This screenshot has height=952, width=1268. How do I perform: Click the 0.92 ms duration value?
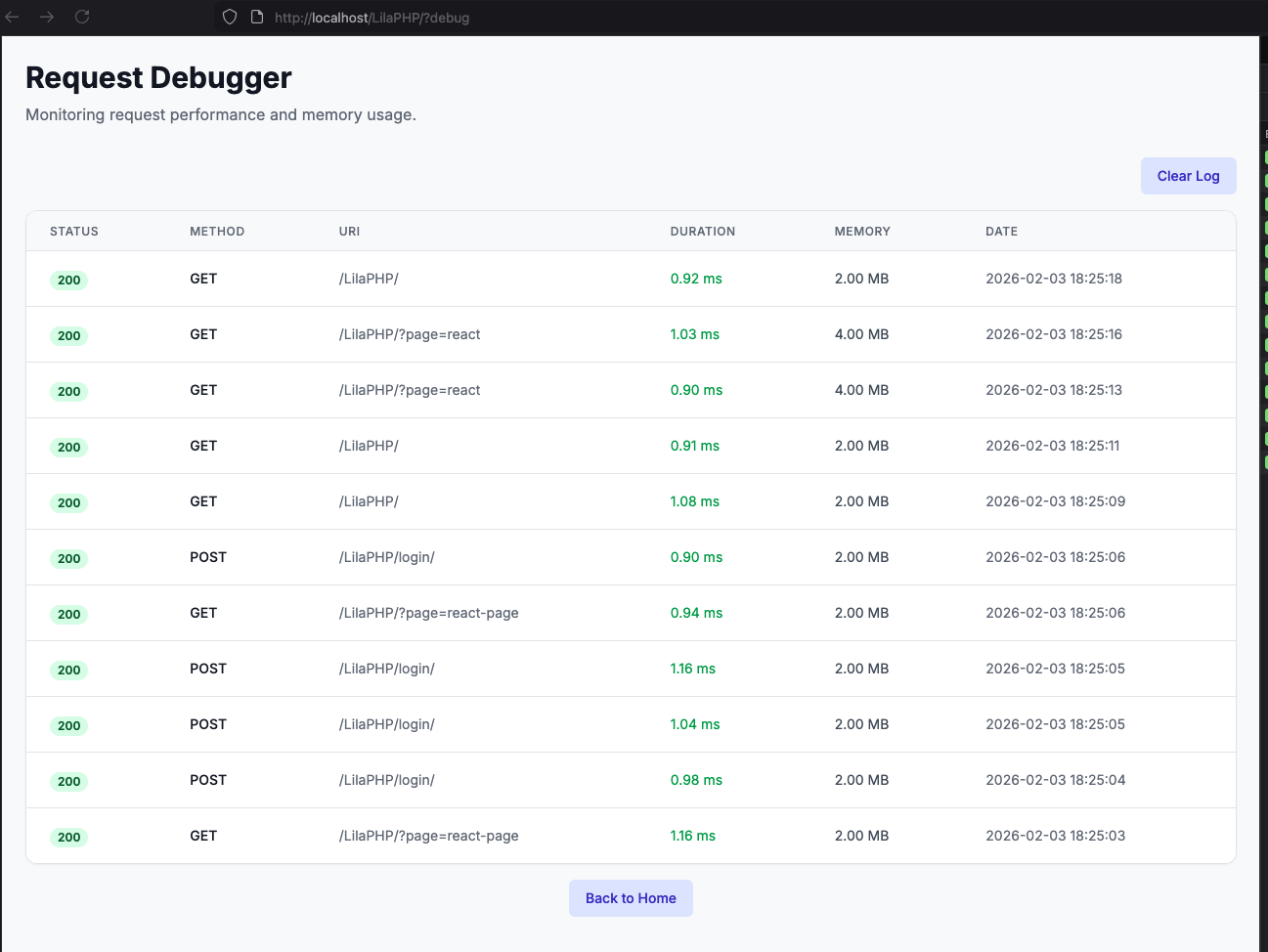[x=696, y=278]
